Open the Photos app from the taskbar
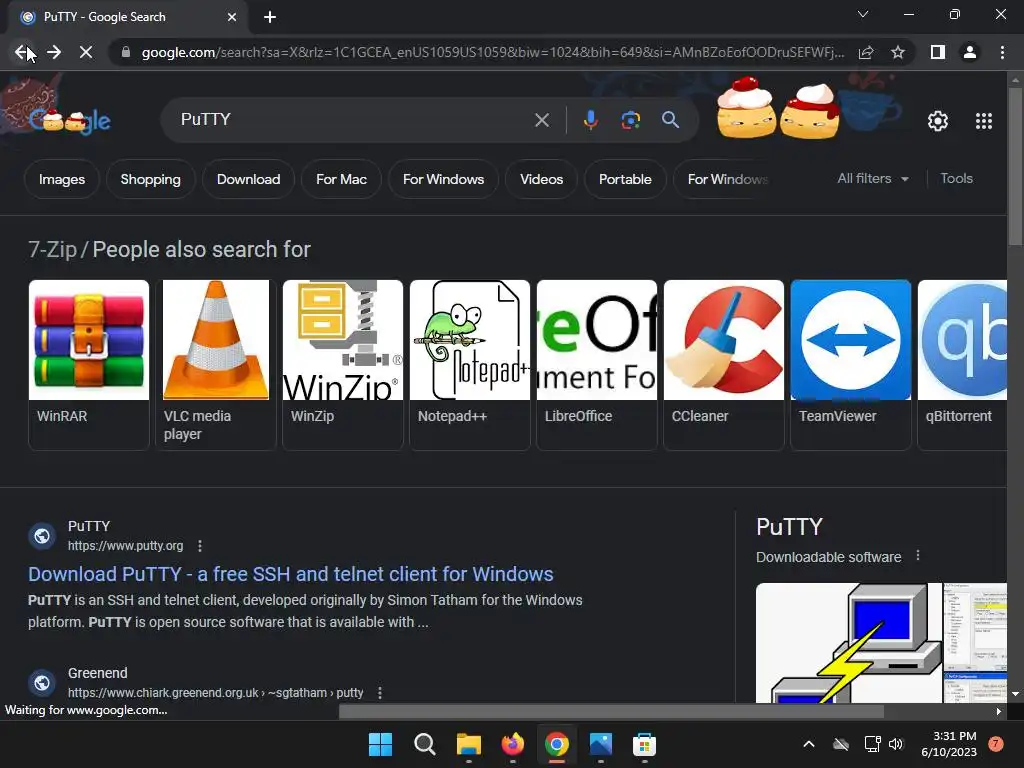This screenshot has height=768, width=1024. (x=600, y=744)
